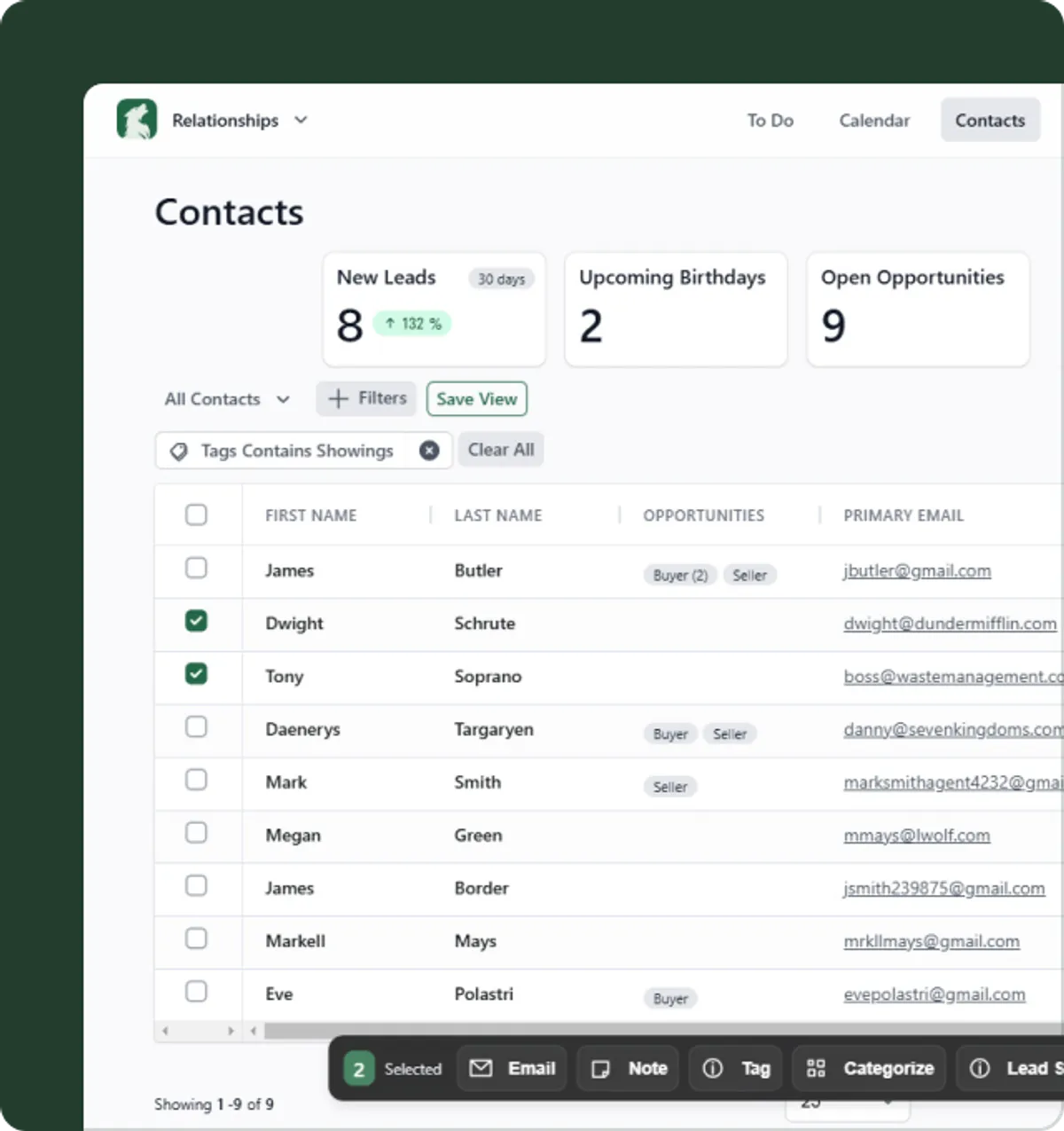The width and height of the screenshot is (1064, 1131).
Task: Click the green wolf logo icon
Action: [x=137, y=120]
